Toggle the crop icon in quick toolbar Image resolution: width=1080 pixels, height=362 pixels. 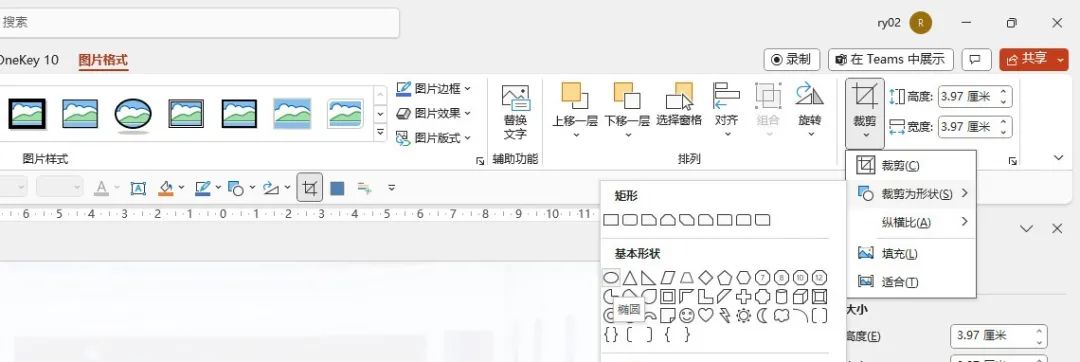pos(310,187)
